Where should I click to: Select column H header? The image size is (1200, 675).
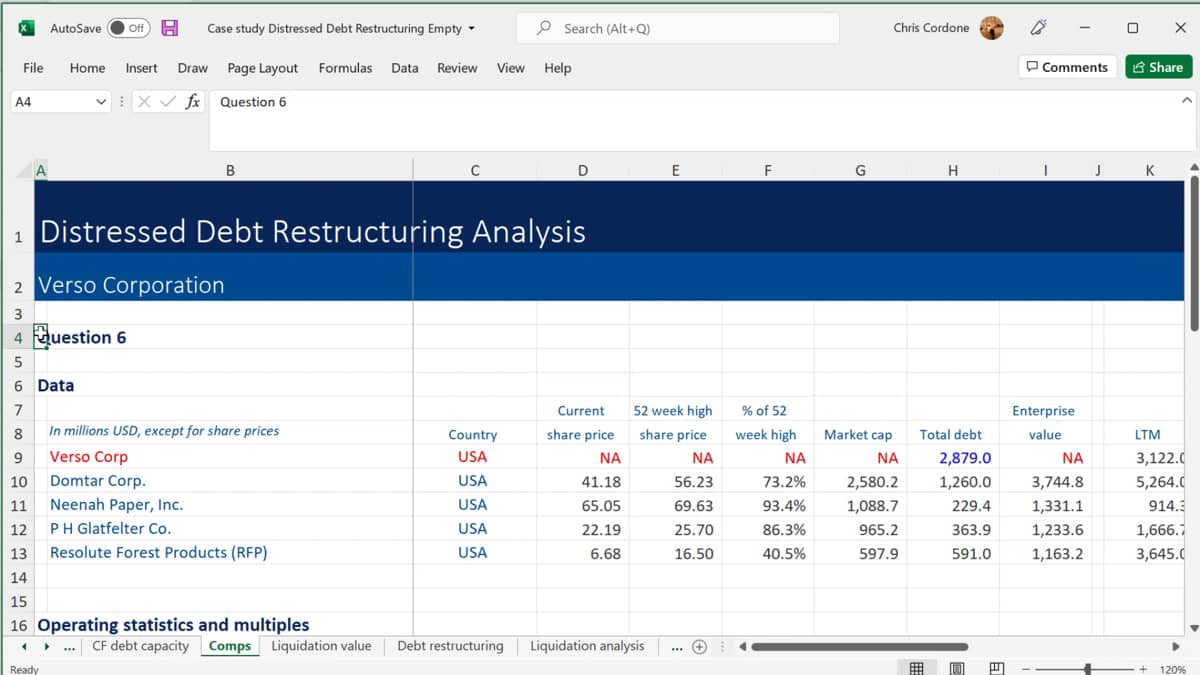tap(953, 170)
